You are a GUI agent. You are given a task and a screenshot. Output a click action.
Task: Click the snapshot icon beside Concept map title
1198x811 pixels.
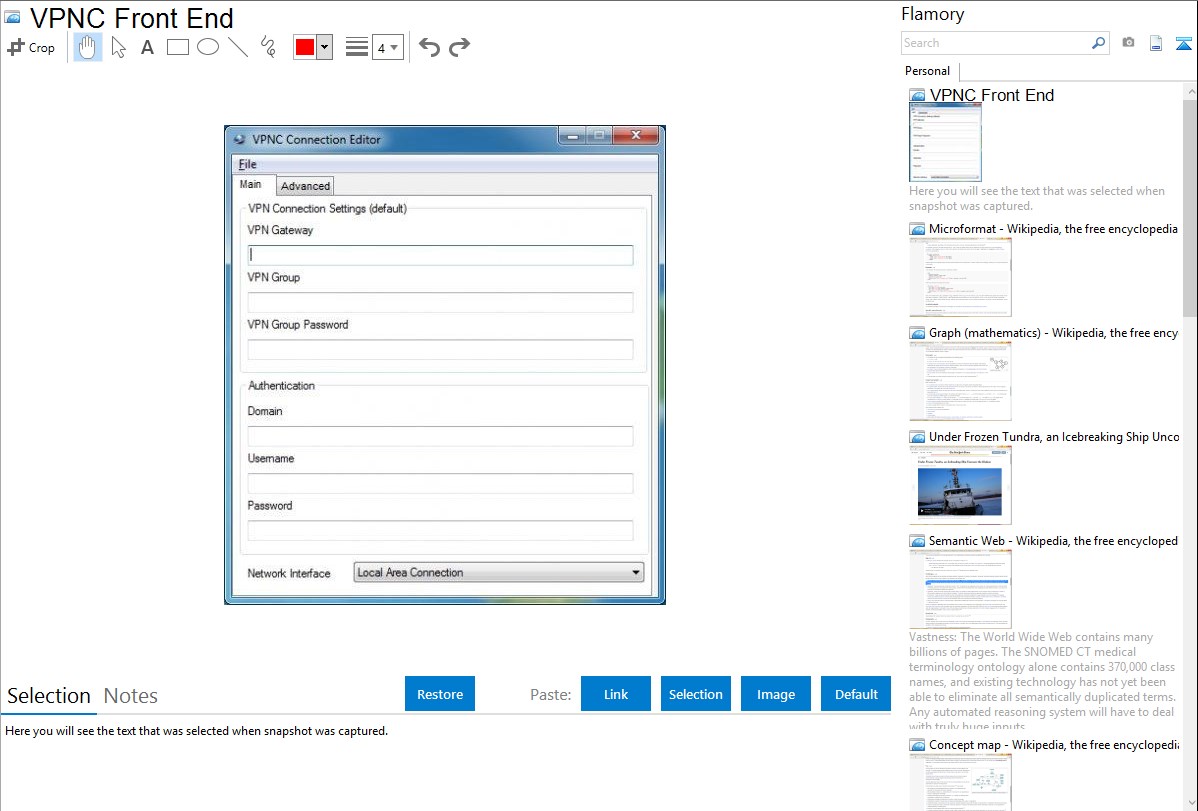tap(917, 745)
